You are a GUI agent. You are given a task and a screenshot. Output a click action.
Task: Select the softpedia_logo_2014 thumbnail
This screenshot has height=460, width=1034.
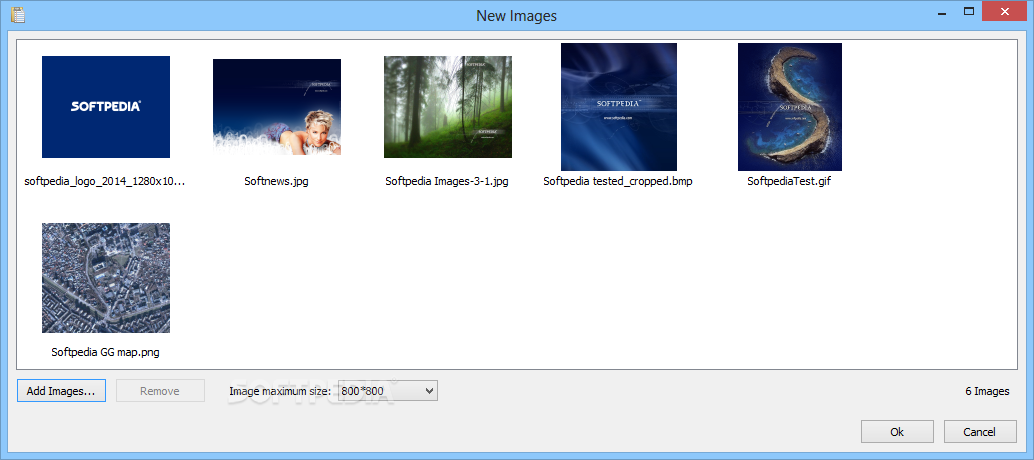pos(106,107)
